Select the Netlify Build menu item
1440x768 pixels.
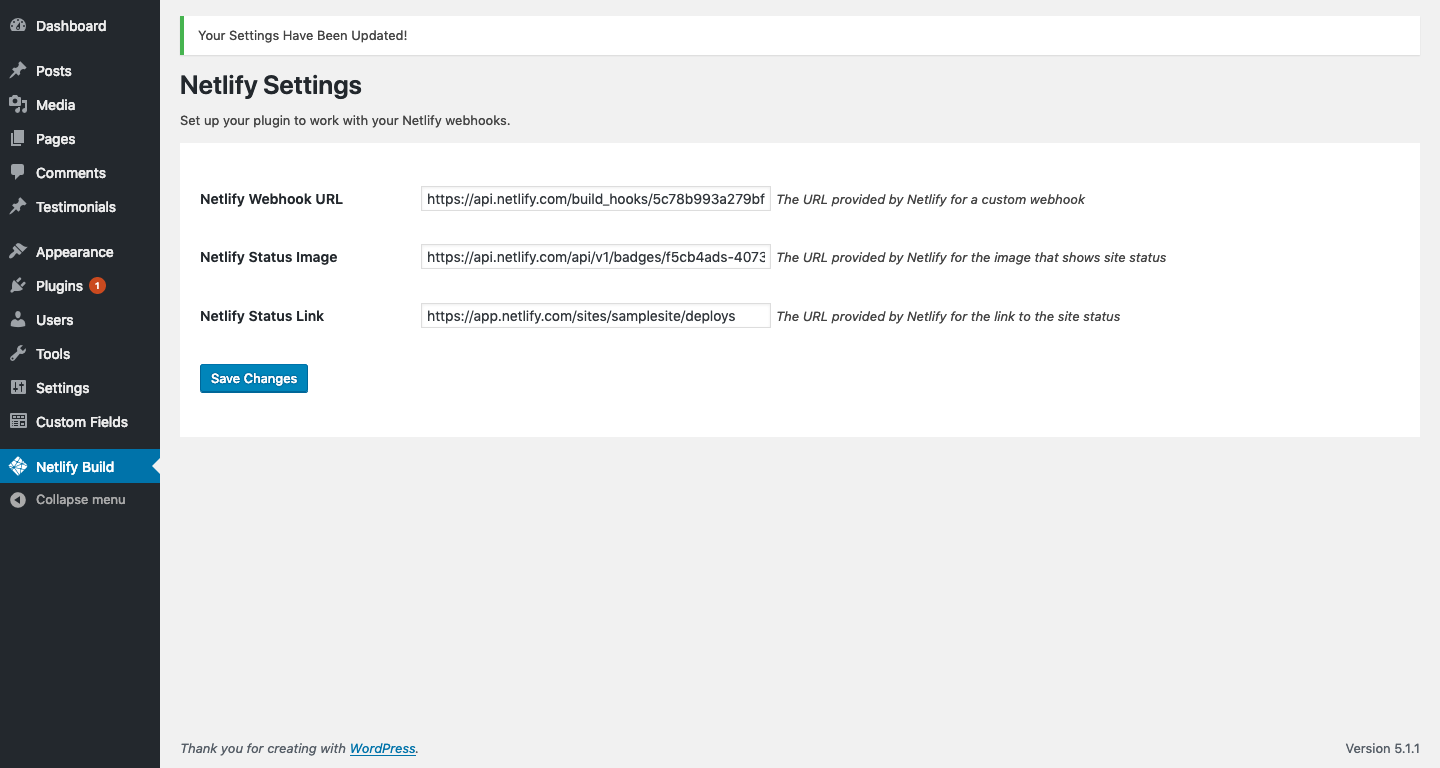tap(80, 467)
